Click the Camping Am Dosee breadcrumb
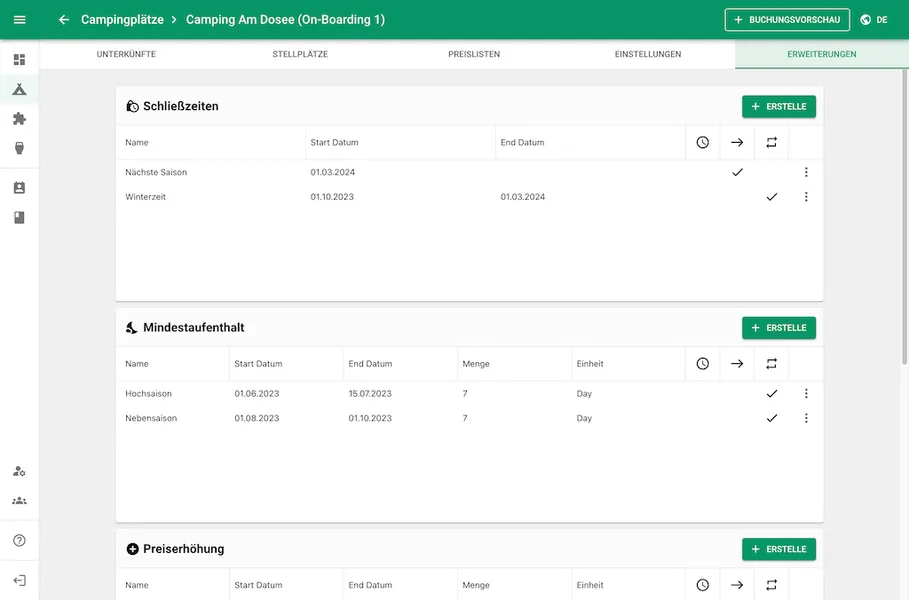Viewport: 909px width, 600px height. (285, 20)
